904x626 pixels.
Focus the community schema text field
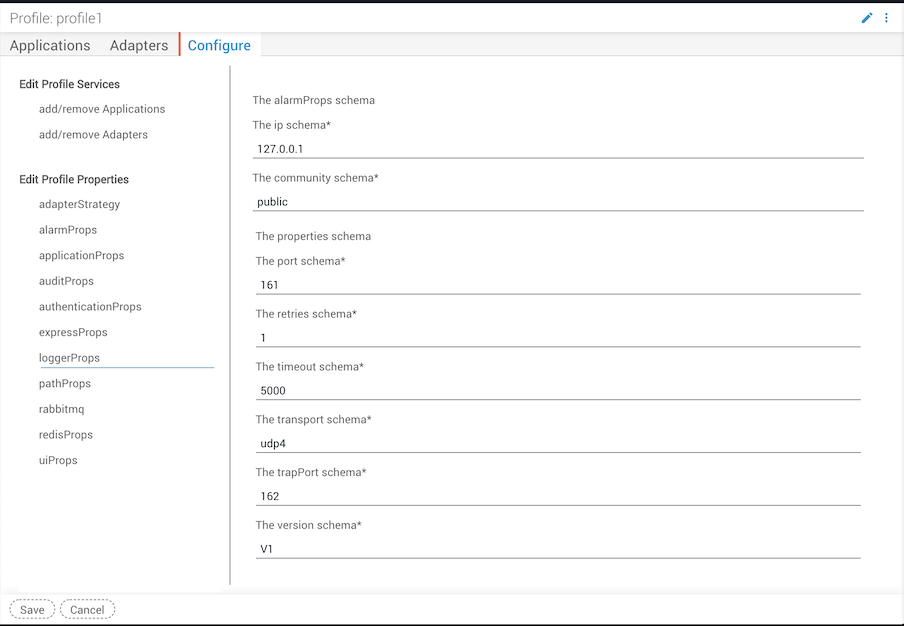click(558, 201)
